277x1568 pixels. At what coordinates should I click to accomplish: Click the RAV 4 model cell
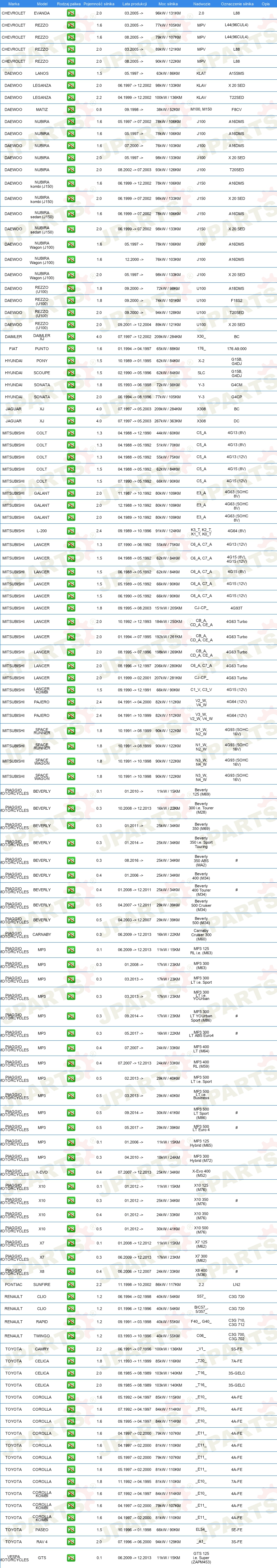coord(42,1542)
